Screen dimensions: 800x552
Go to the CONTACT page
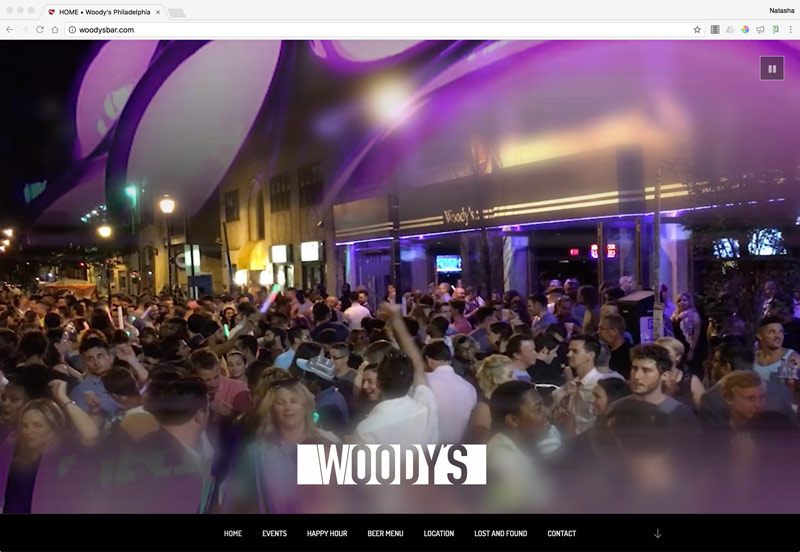562,533
